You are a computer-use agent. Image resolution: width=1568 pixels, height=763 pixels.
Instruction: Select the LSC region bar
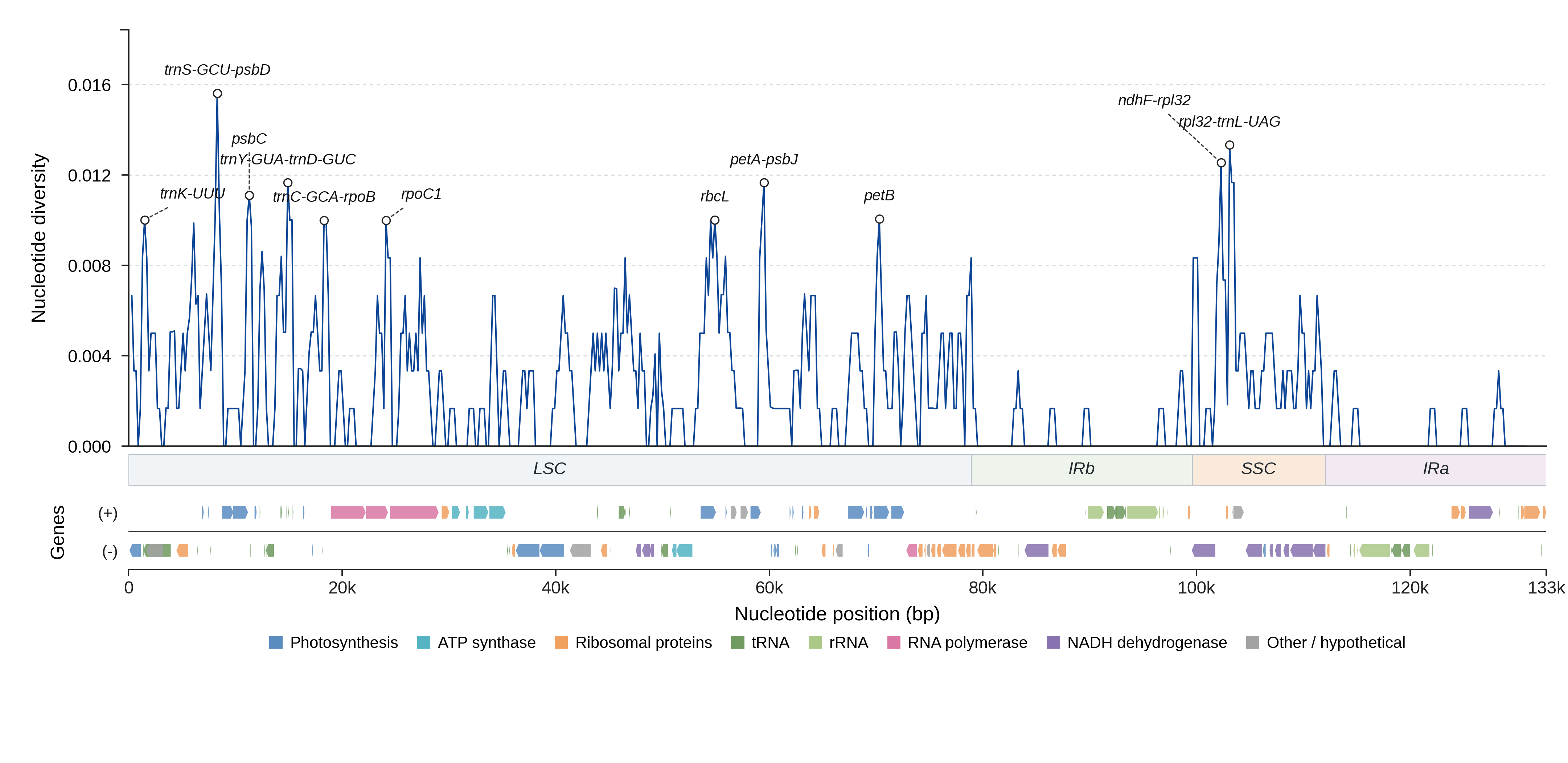tap(550, 469)
